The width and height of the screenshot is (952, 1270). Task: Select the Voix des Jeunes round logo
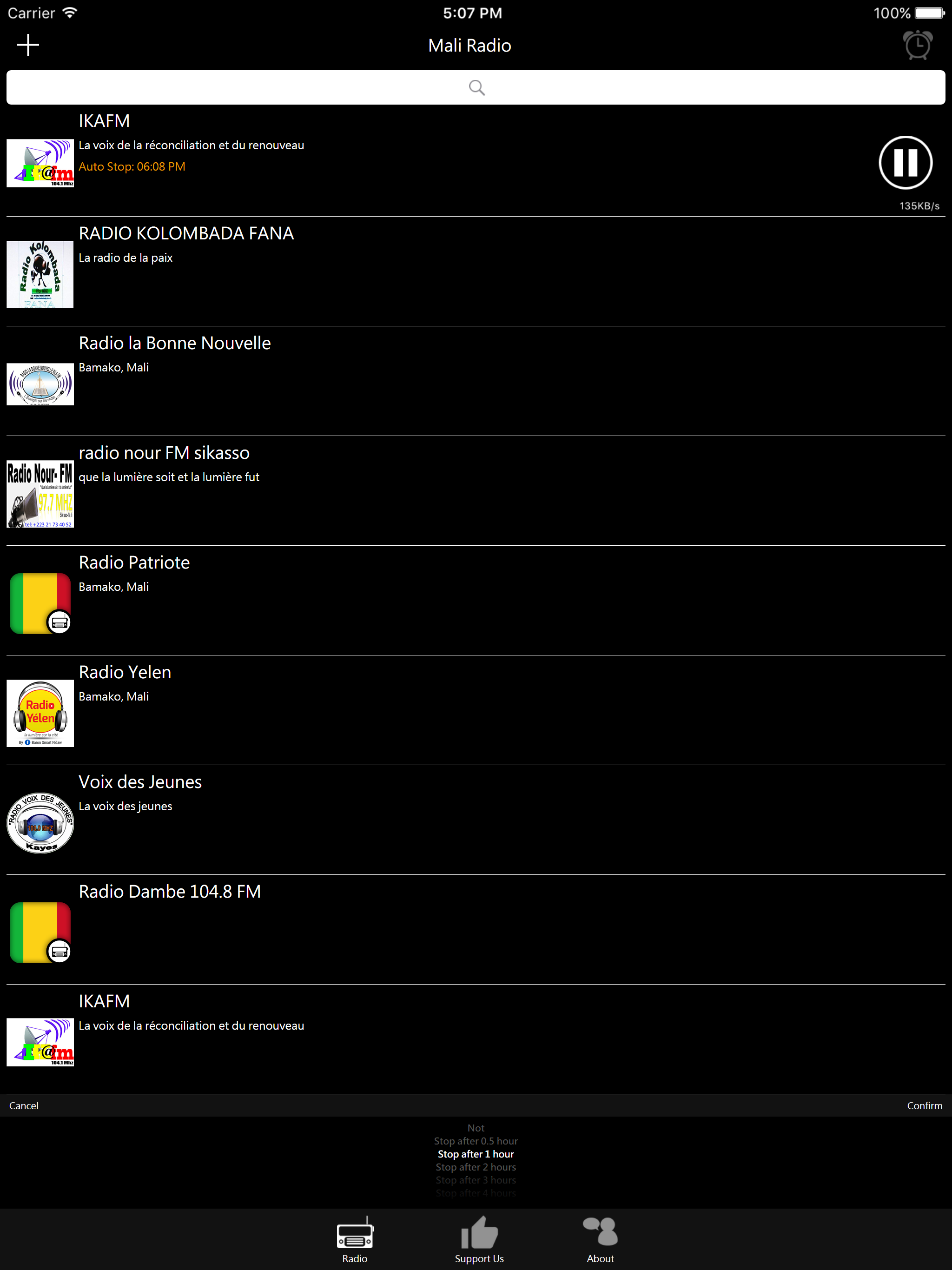pos(40,823)
